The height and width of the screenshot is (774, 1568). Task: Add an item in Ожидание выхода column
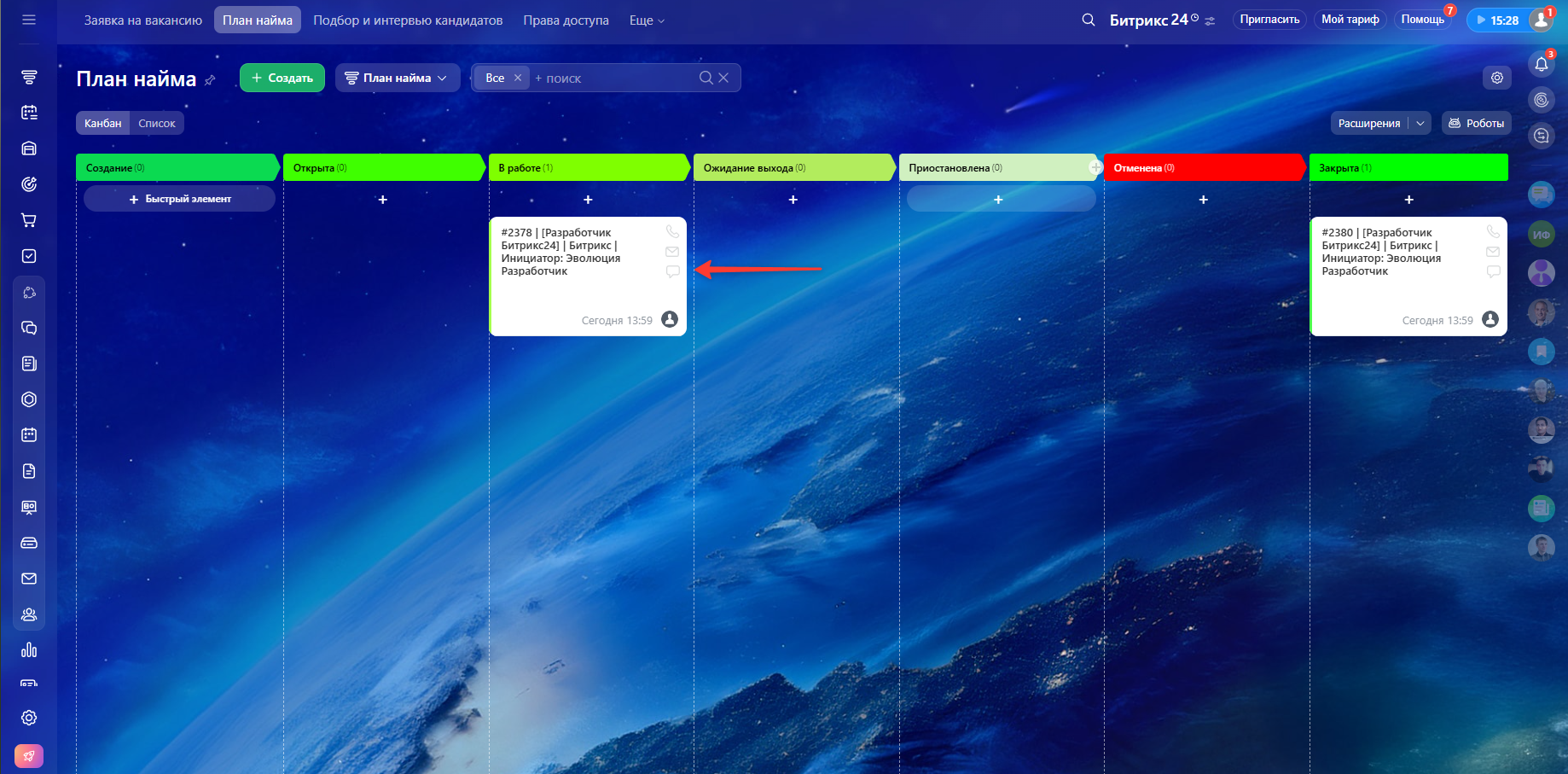coord(793,199)
